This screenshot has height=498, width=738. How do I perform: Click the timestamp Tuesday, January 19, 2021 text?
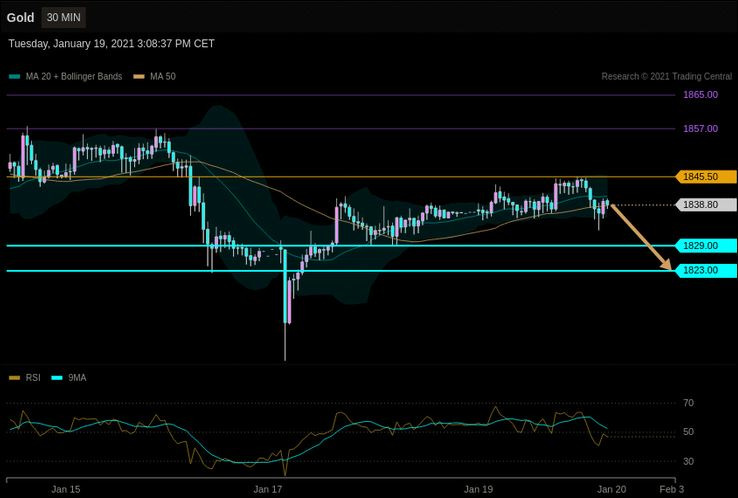tap(111, 44)
